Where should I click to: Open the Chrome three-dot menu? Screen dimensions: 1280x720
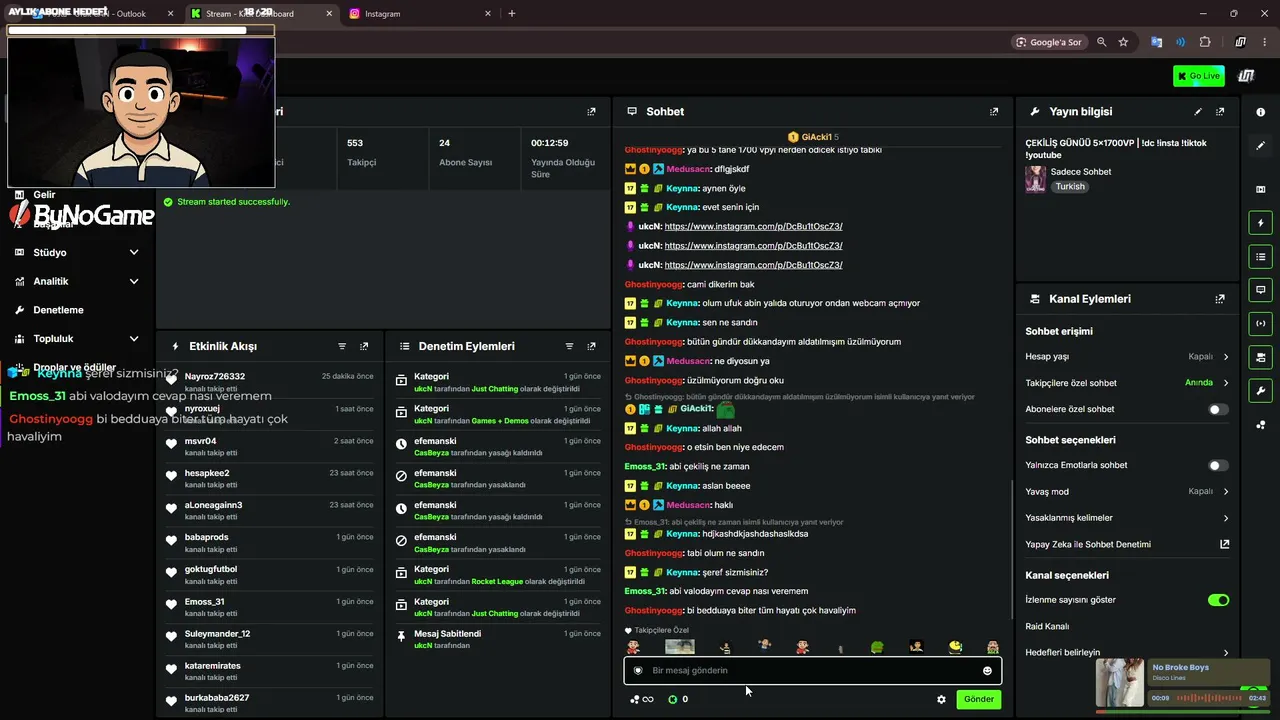[x=1265, y=42]
